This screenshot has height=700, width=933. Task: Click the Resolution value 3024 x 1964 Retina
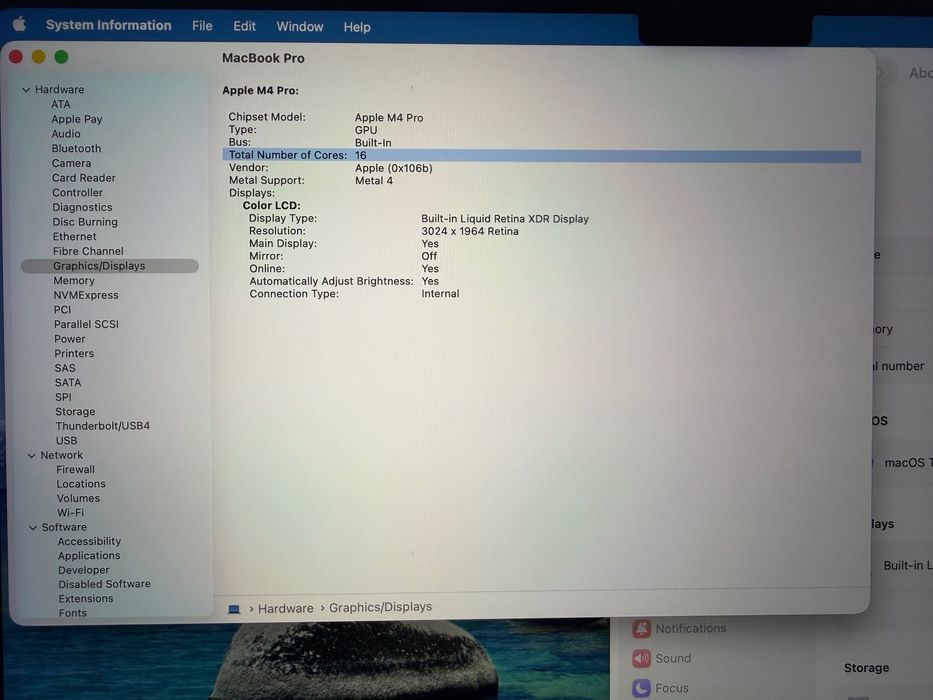point(469,232)
